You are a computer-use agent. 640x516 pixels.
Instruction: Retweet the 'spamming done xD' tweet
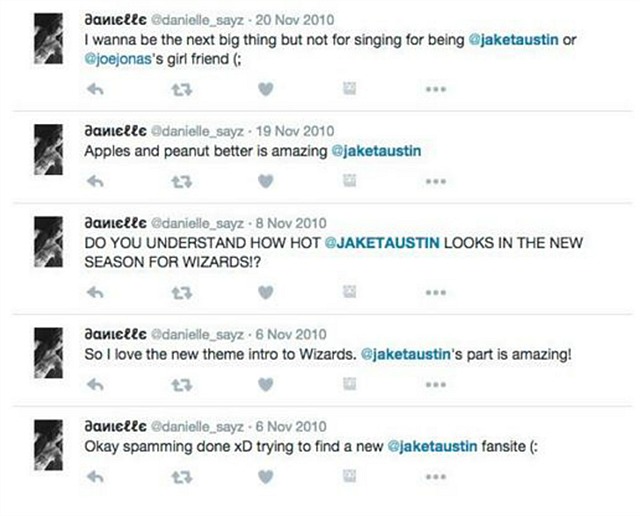coord(181,477)
